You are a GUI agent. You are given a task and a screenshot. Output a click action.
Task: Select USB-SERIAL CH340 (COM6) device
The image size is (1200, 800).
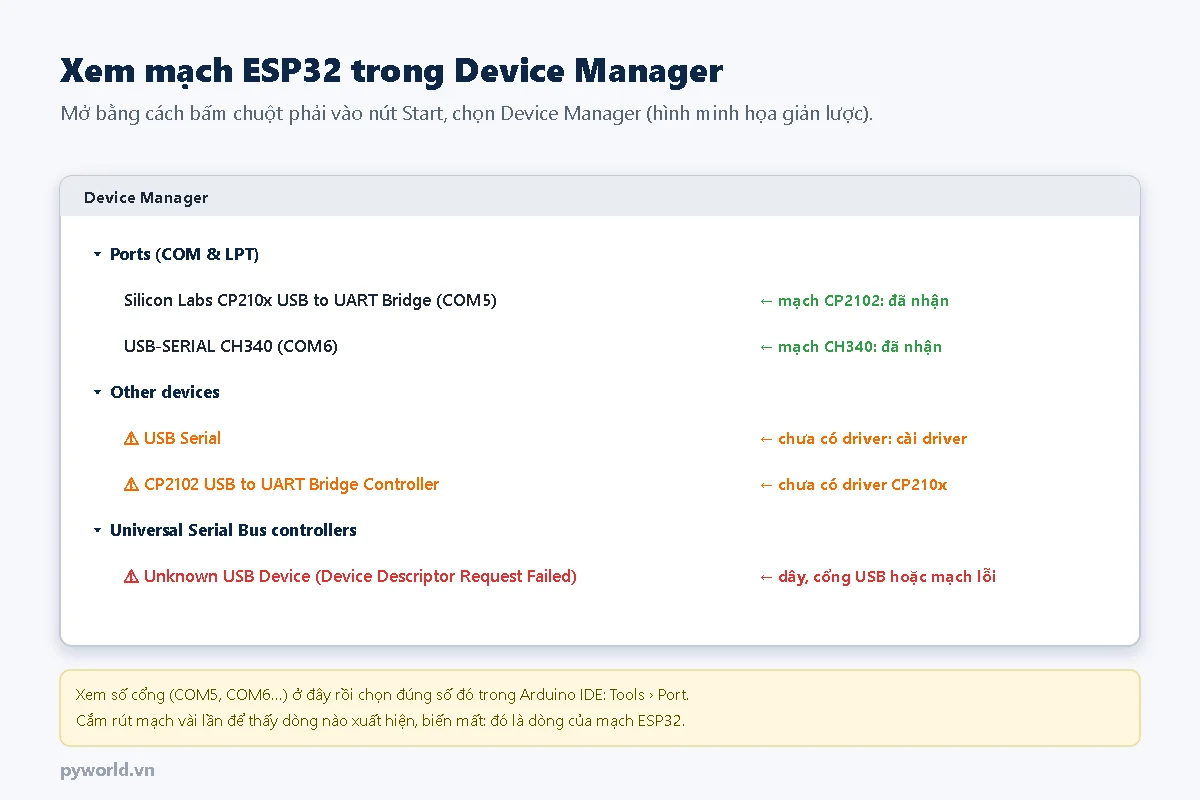point(231,346)
